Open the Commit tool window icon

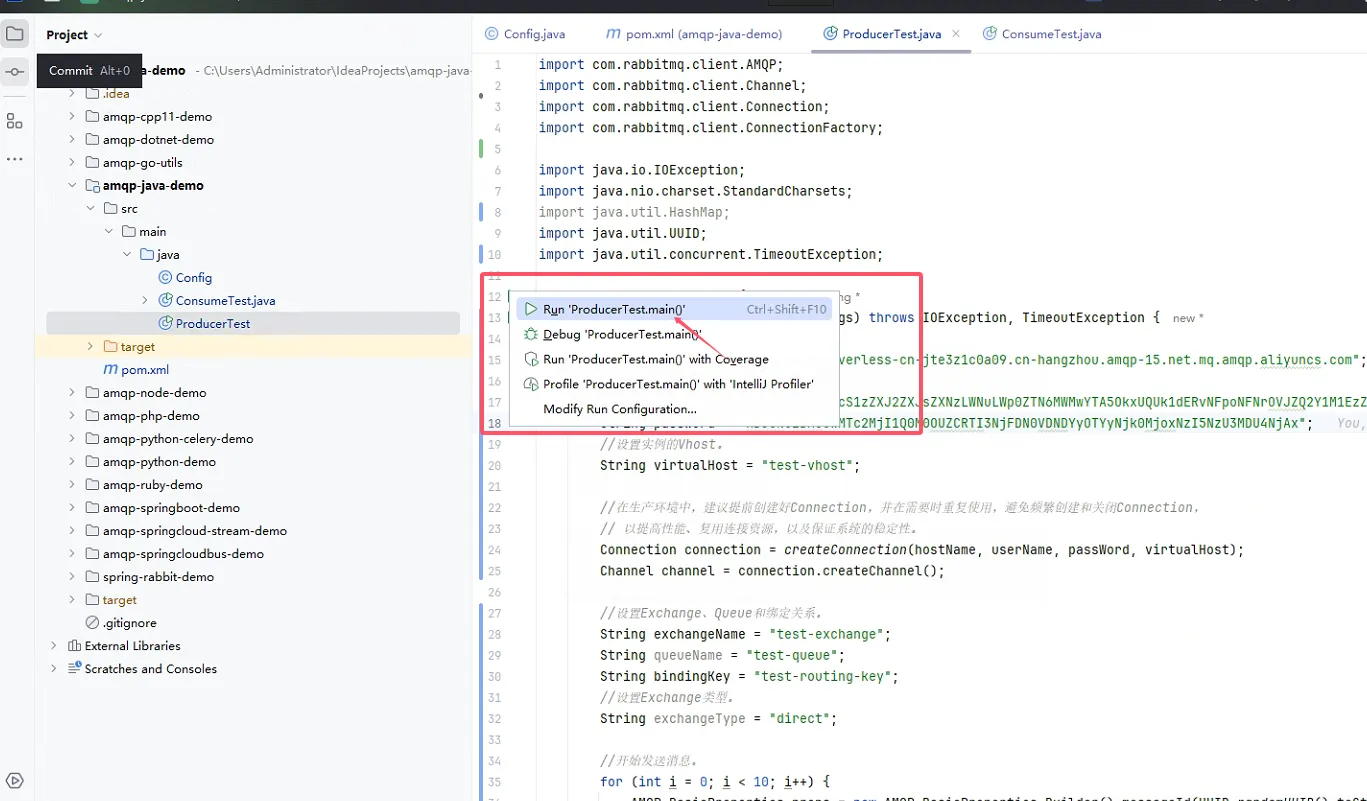click(15, 72)
